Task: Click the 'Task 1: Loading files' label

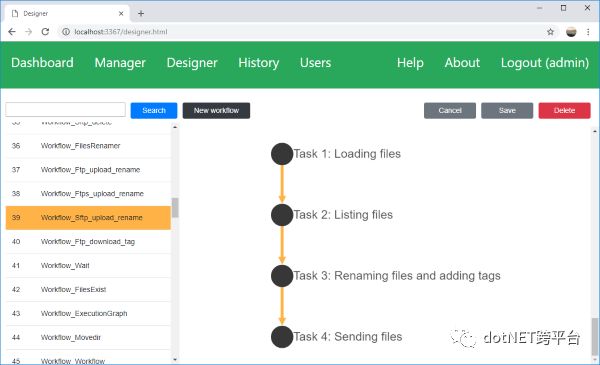Action: click(x=347, y=154)
